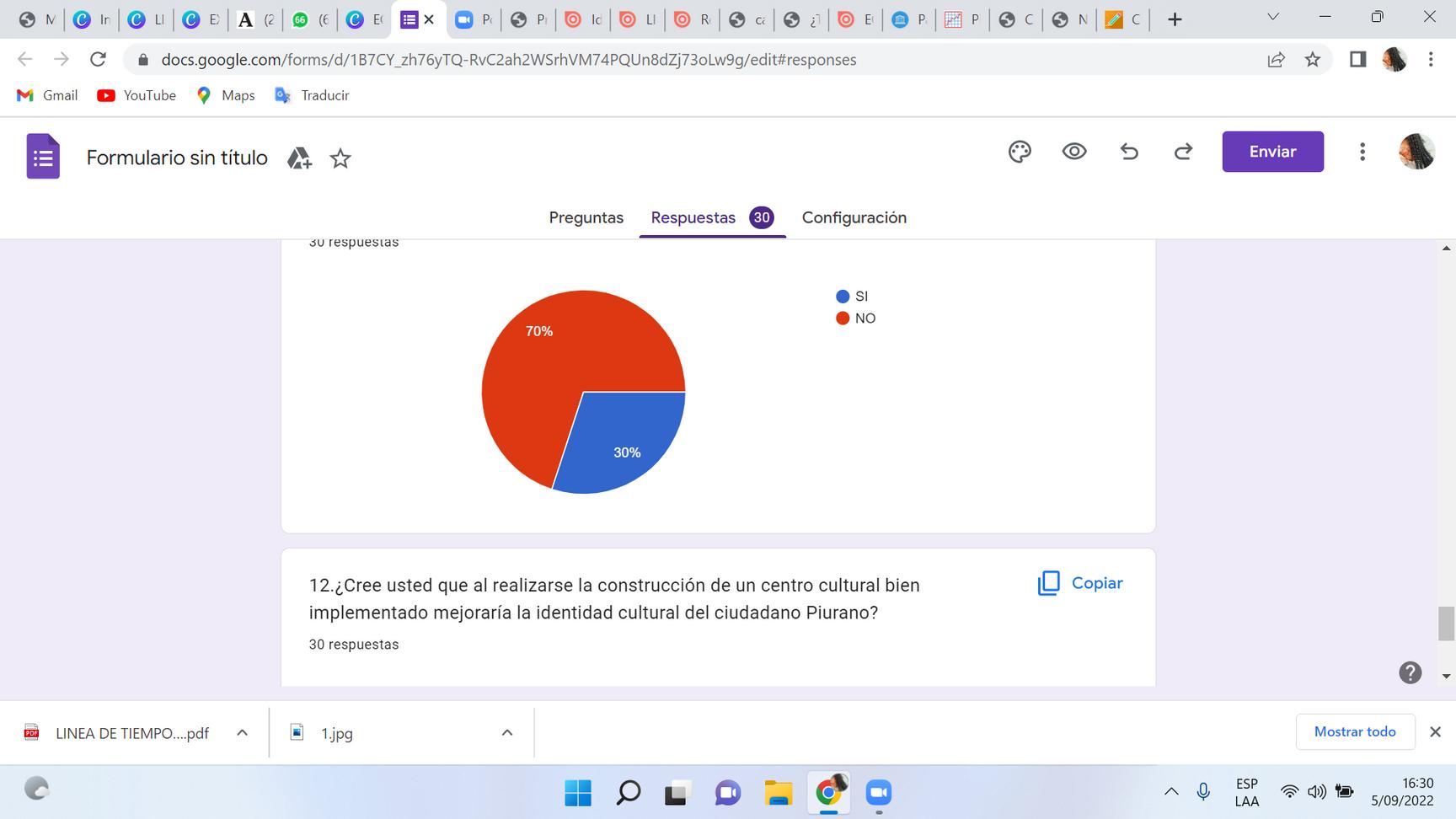Open the Google Forms home icon

pyautogui.click(x=43, y=156)
